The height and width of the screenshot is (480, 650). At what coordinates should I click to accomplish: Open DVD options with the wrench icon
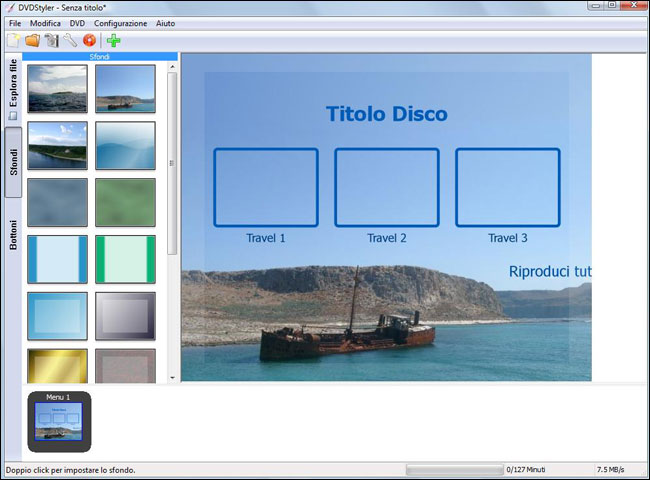(70, 41)
